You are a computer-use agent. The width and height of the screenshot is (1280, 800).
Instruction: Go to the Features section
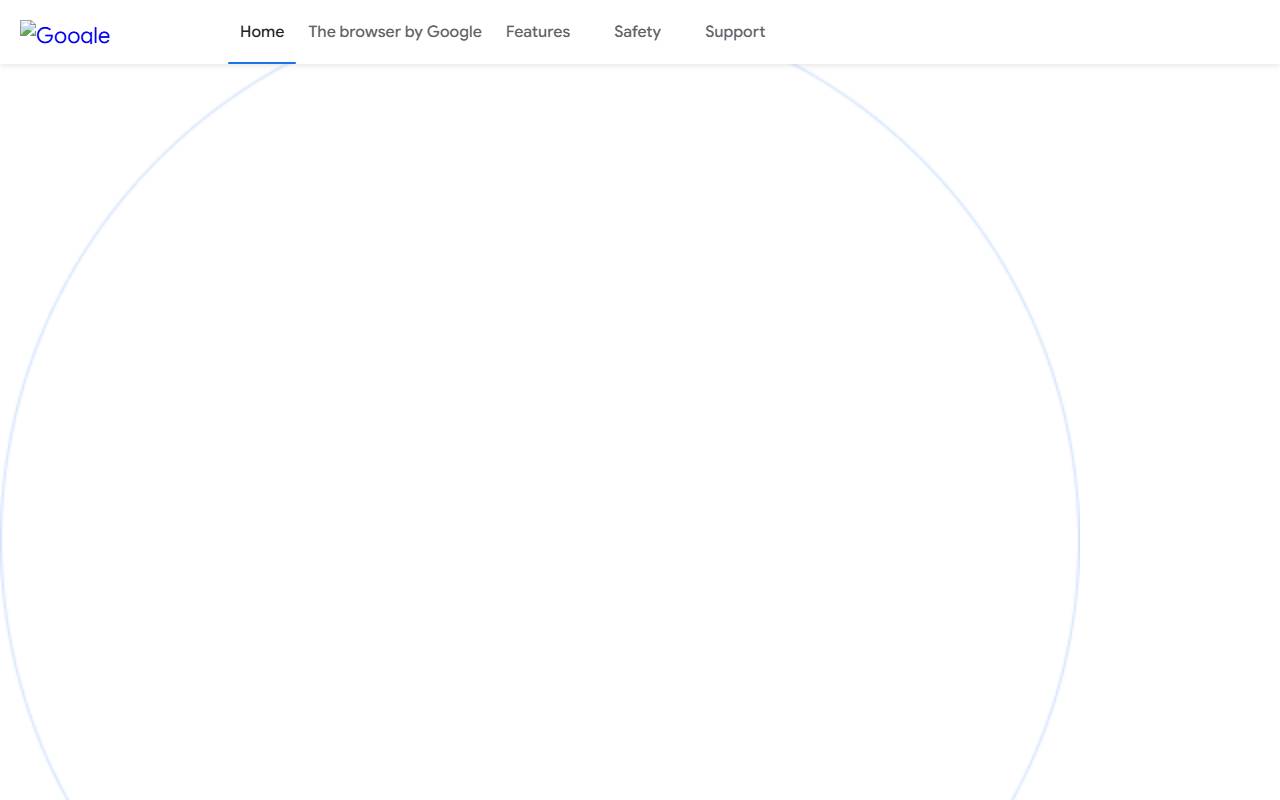tap(538, 32)
